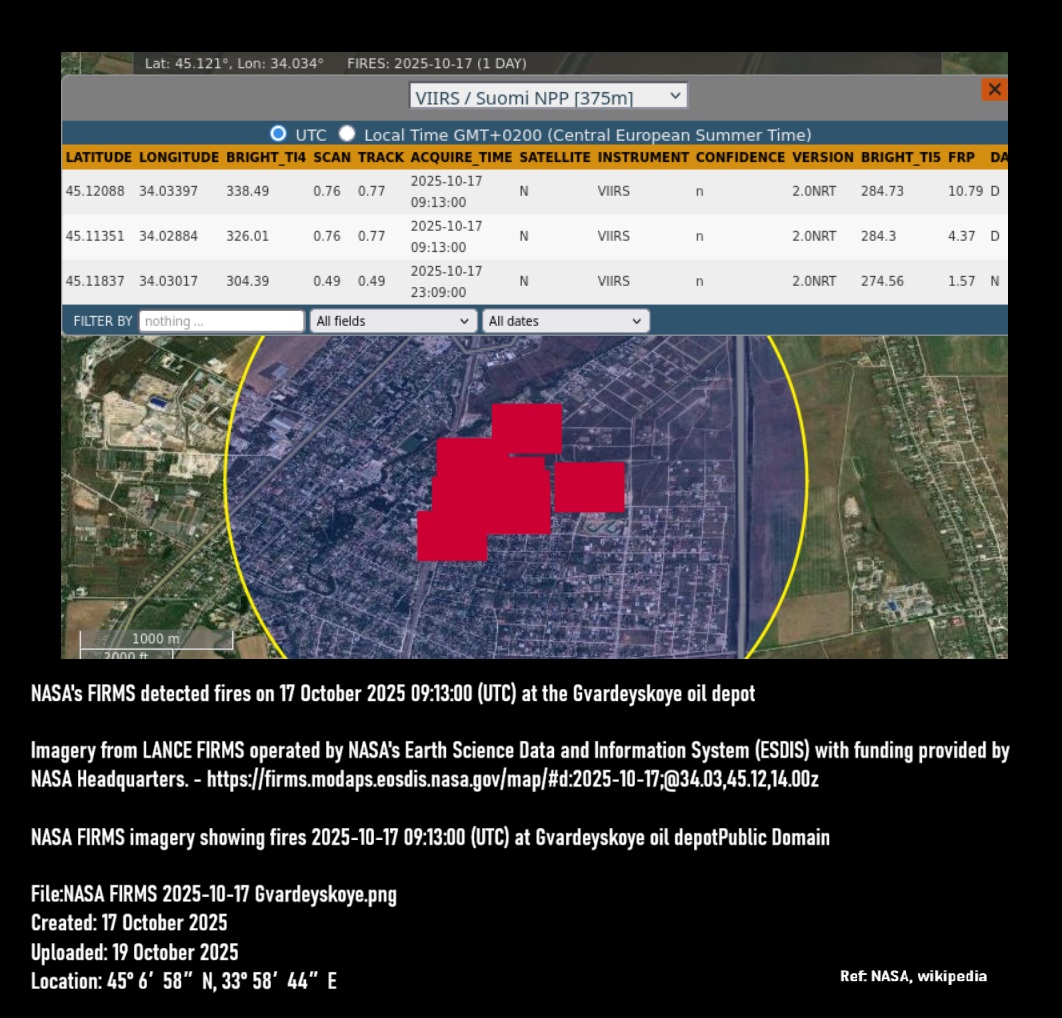Sort by CONFIDENCE column header
The height and width of the screenshot is (1018, 1062).
pyautogui.click(x=740, y=158)
